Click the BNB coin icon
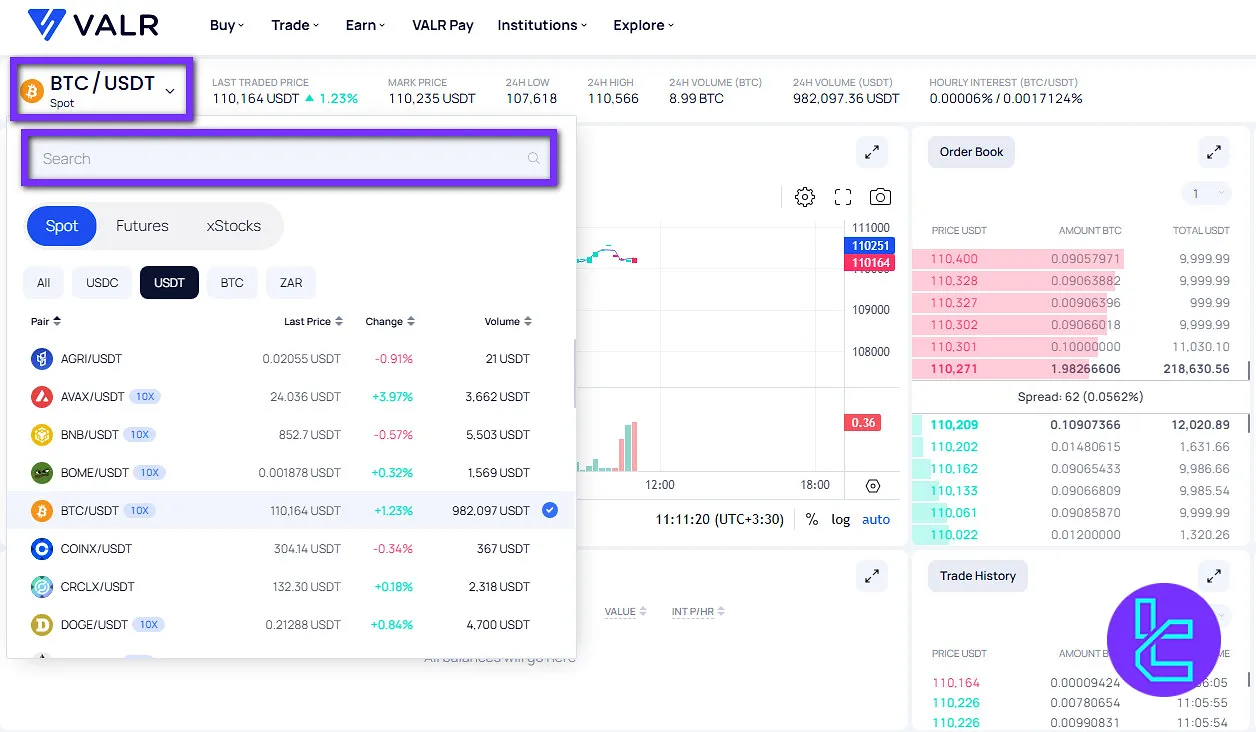This screenshot has width=1256, height=732. click(42, 434)
